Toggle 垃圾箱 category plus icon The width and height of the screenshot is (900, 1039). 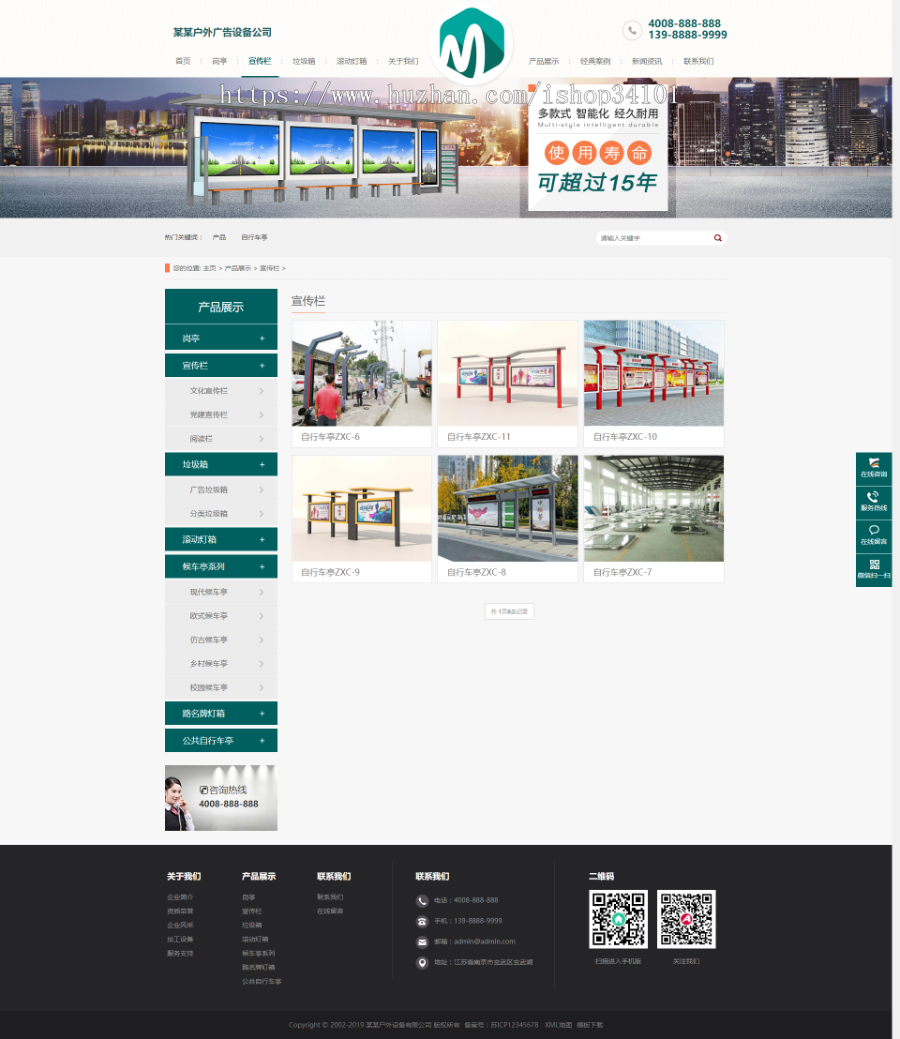[262, 465]
